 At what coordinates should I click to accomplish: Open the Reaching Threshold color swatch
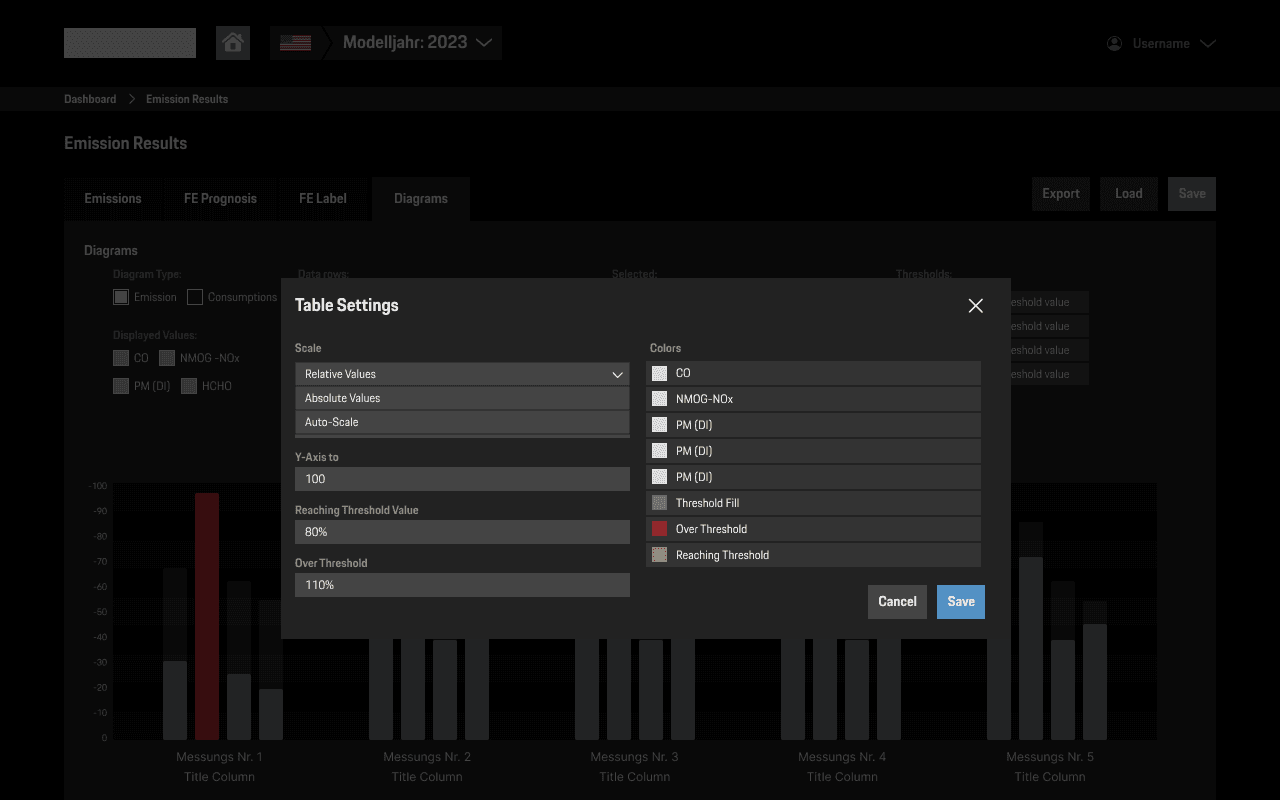(x=659, y=554)
